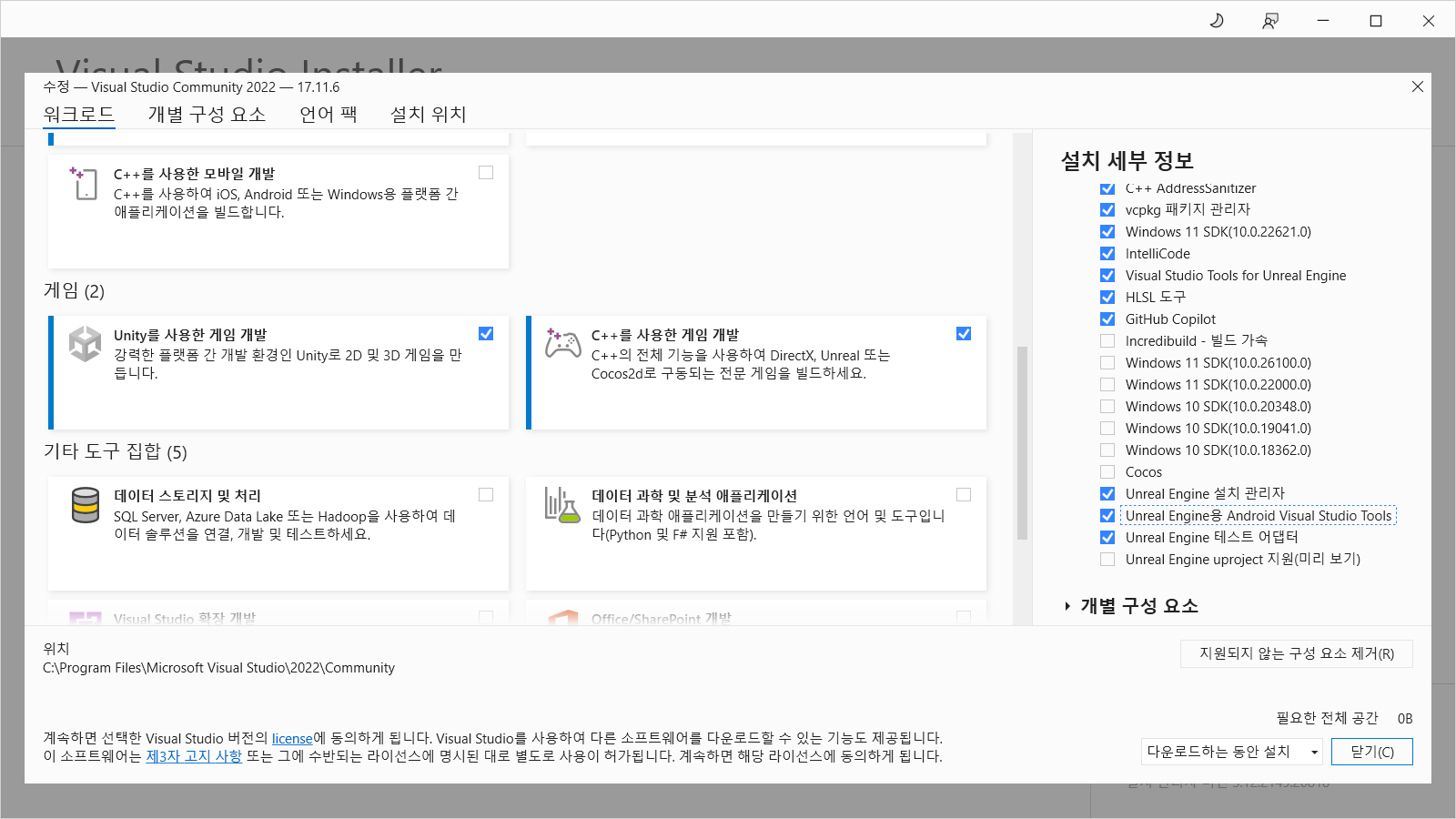
Task: Switch to the 개별 구성 요소 tab
Action: pyautogui.click(x=207, y=115)
